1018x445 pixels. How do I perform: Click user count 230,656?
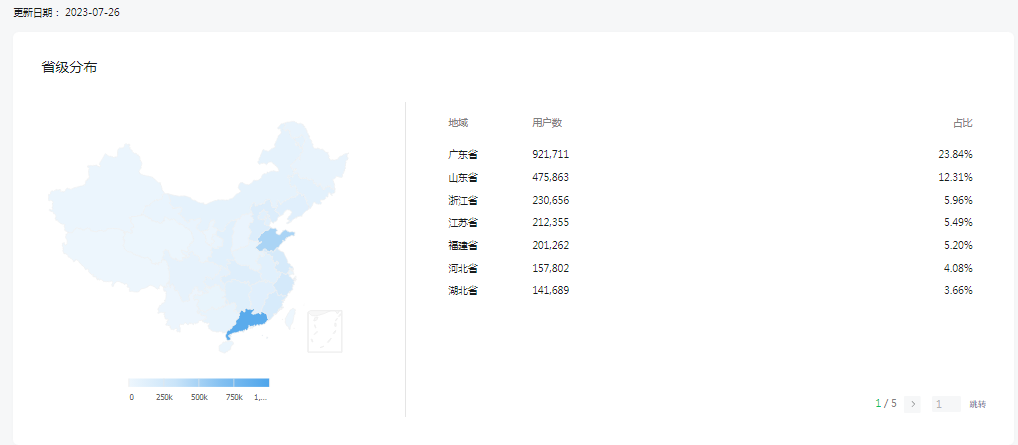click(551, 200)
